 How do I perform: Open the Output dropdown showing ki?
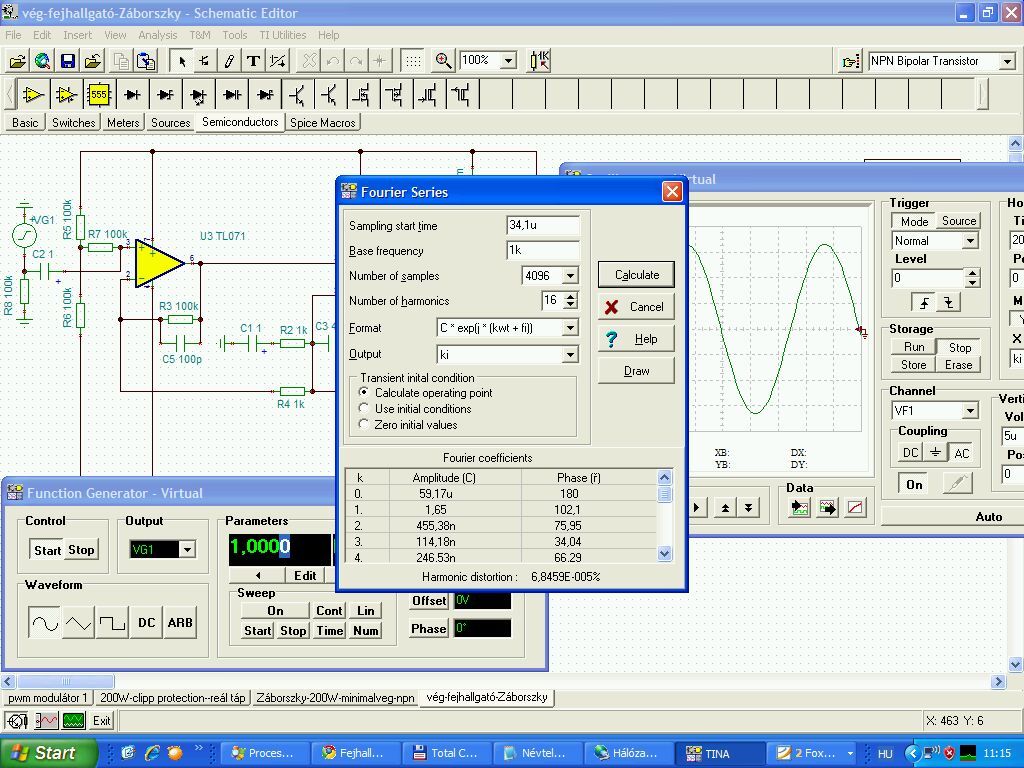569,355
